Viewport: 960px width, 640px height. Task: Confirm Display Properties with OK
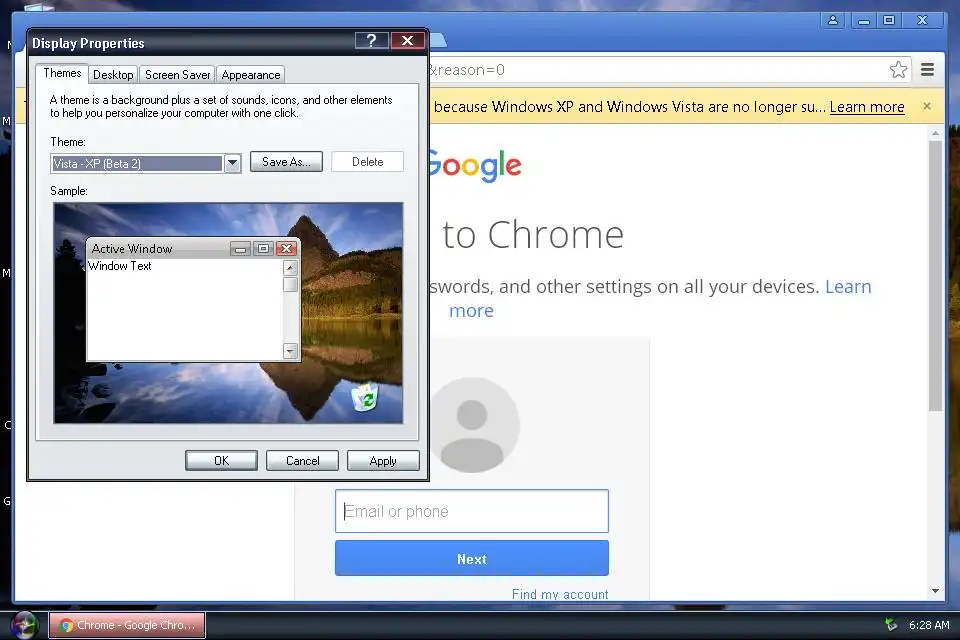click(x=221, y=461)
